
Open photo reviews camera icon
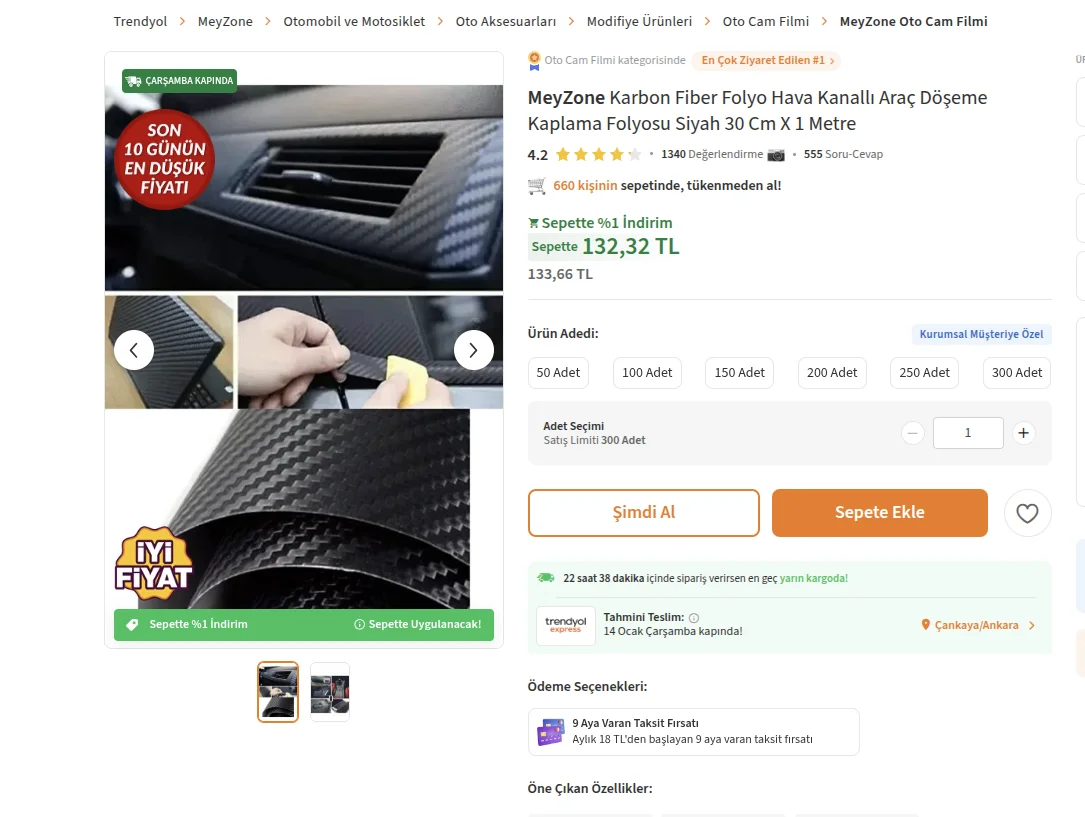[776, 154]
